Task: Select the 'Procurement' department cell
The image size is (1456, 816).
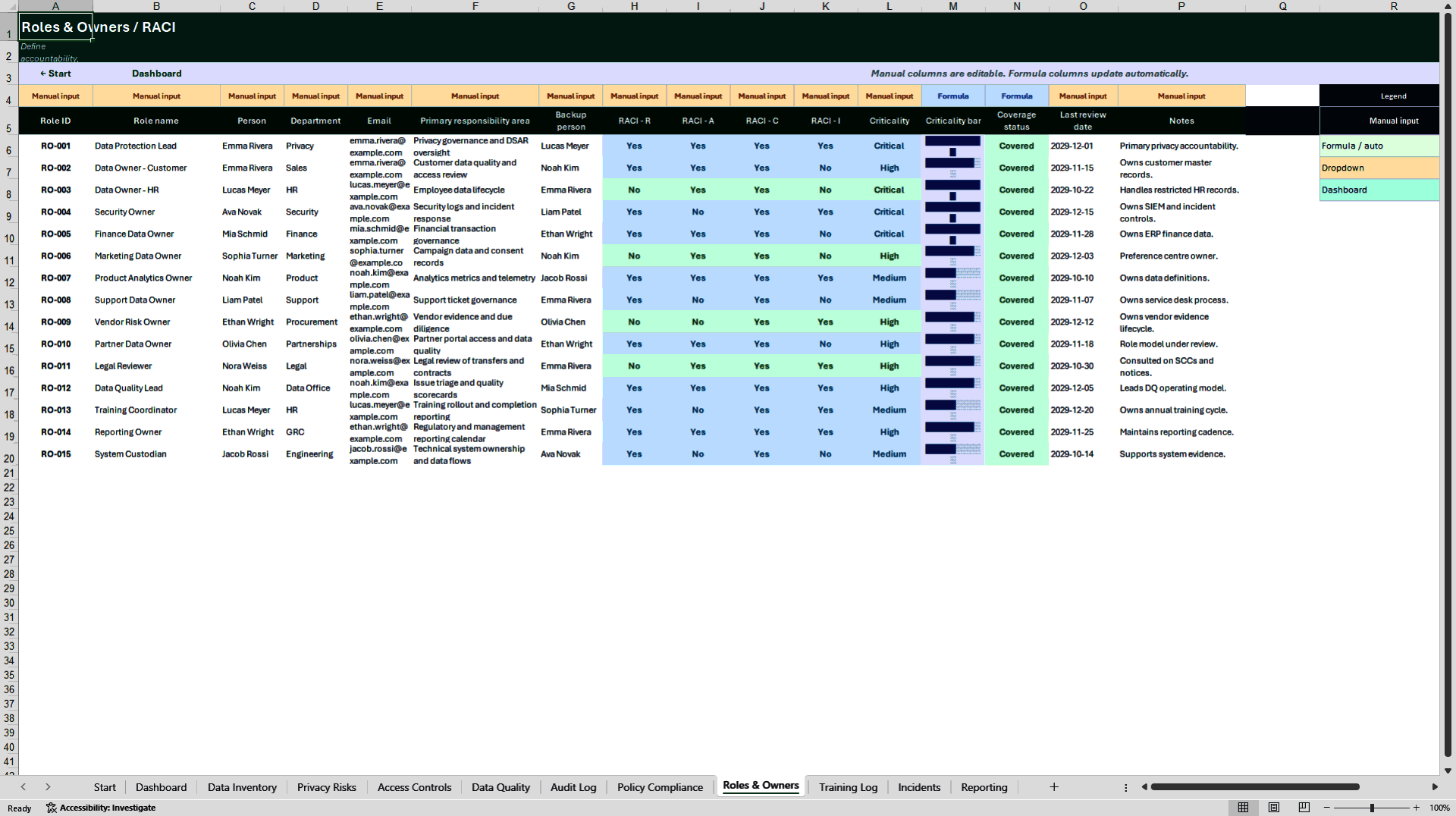Action: tap(315, 322)
